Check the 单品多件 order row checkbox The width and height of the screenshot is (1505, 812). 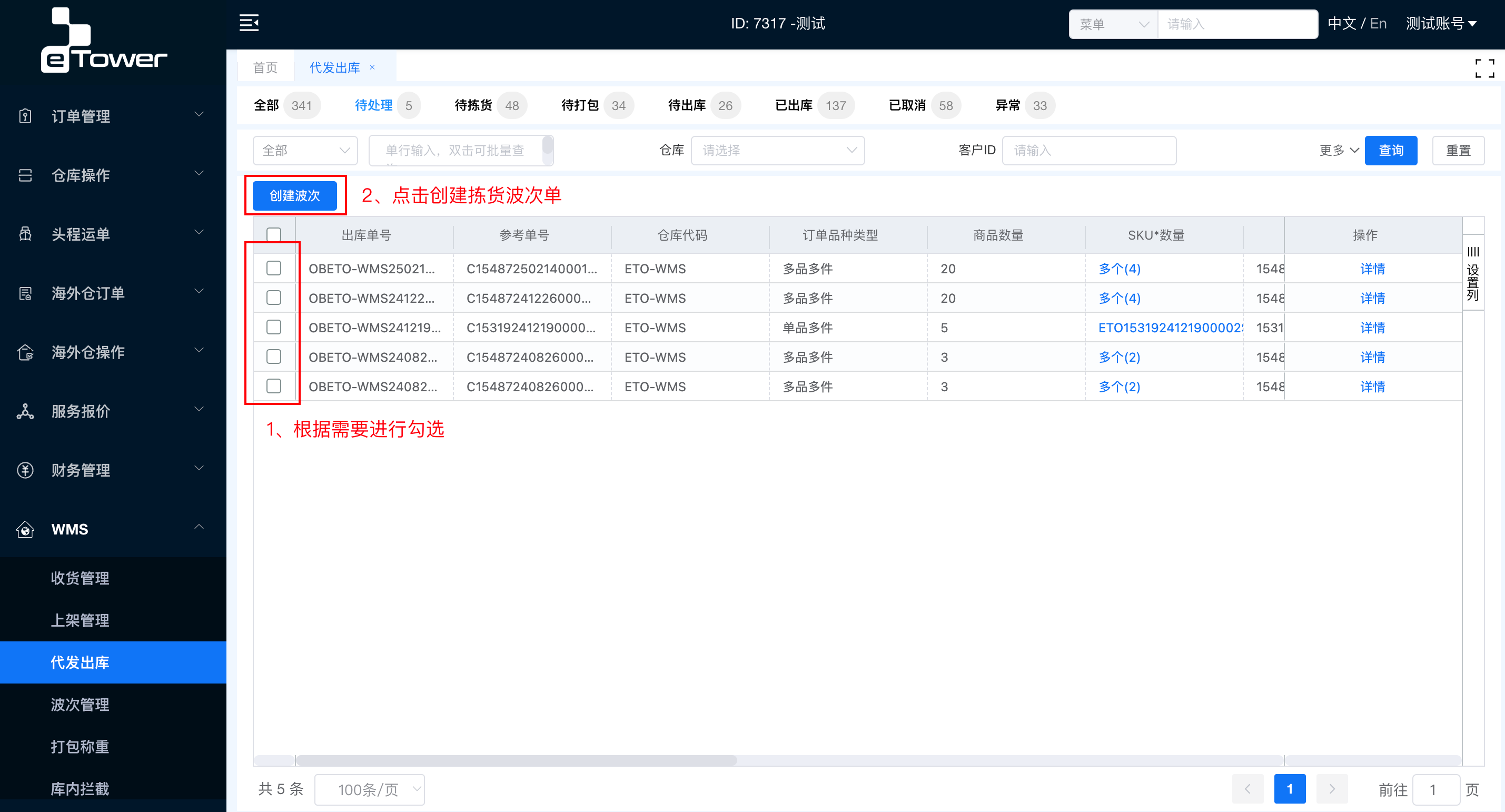[x=273, y=327]
